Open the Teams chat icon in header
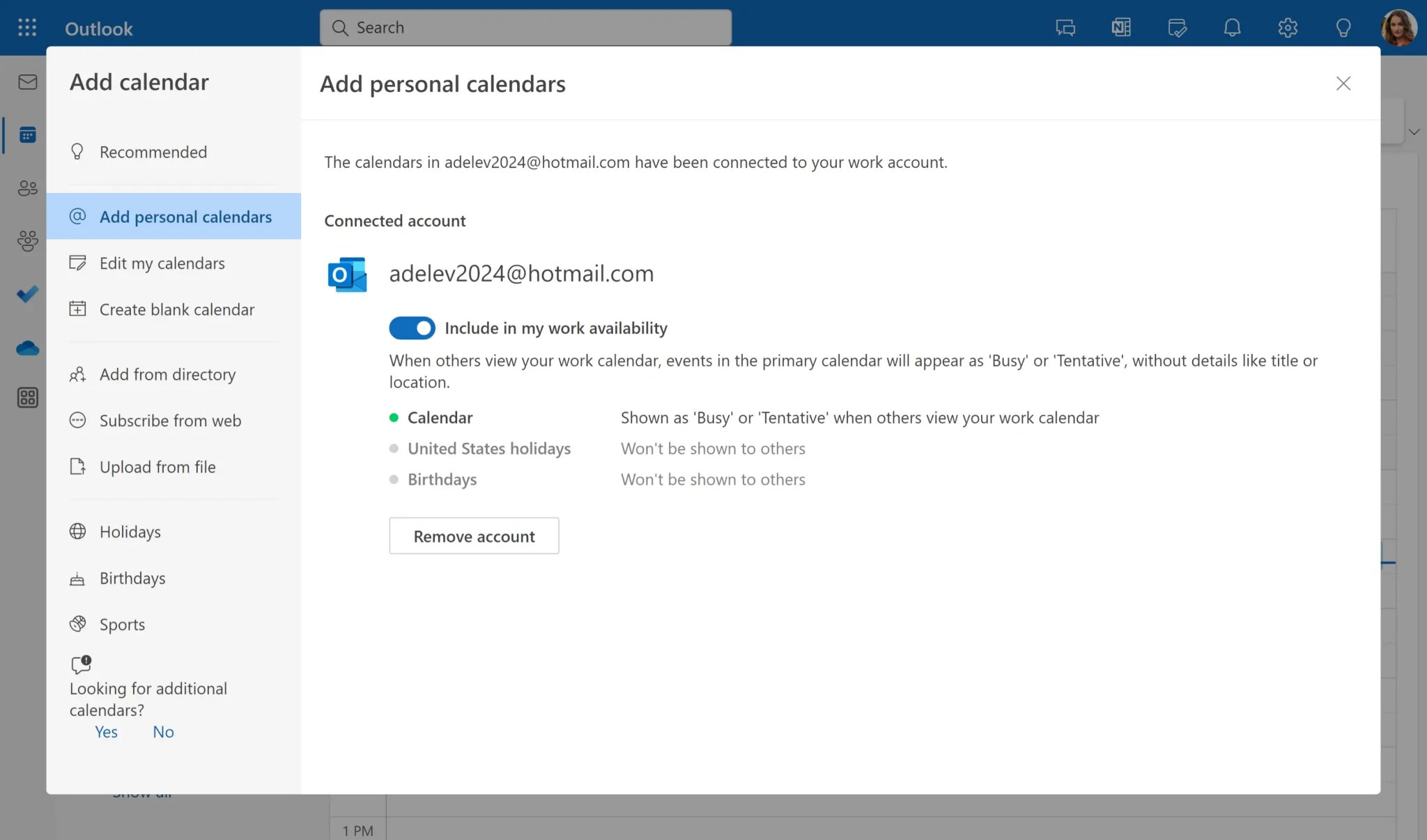The width and height of the screenshot is (1427, 840). 1065,28
